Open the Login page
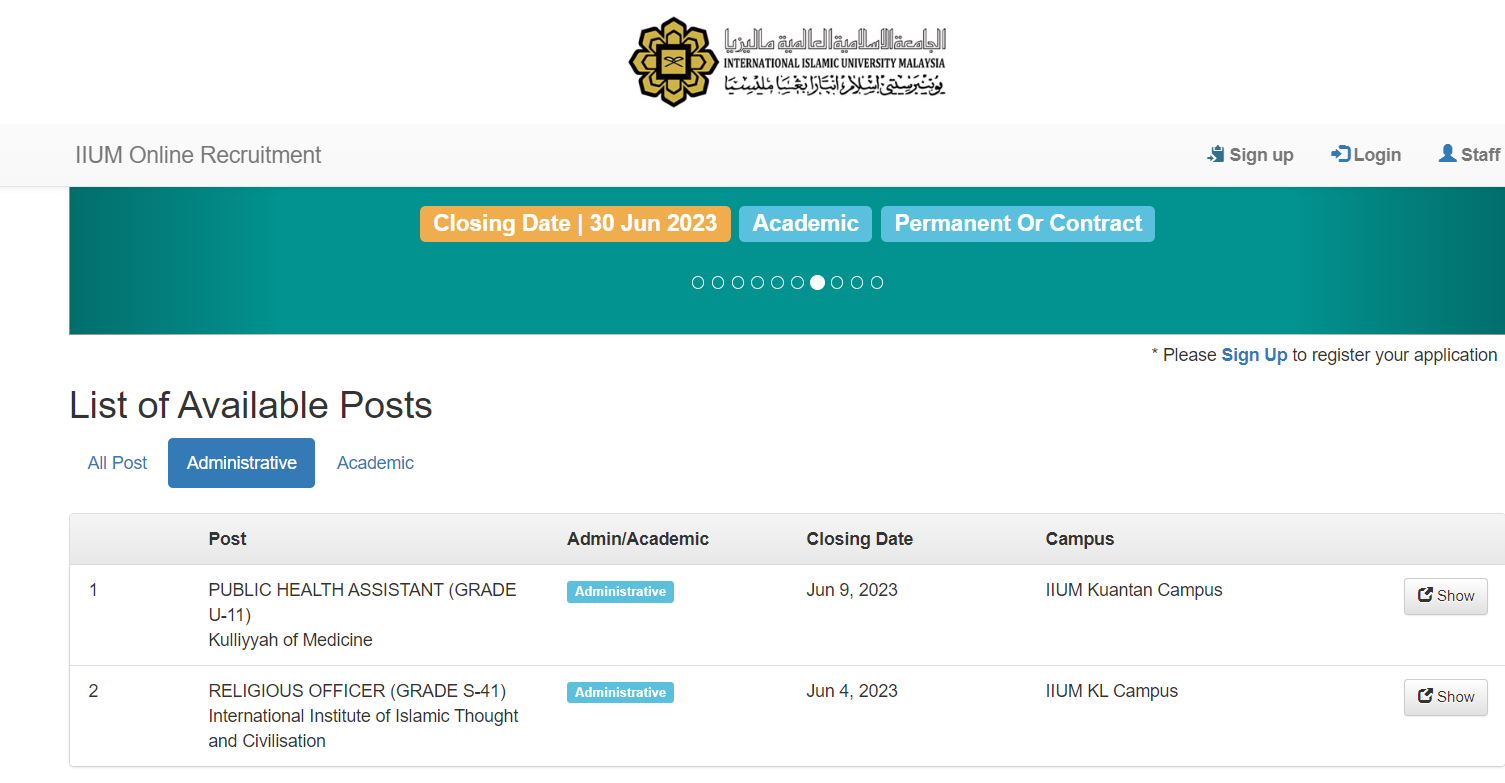This screenshot has height=783, width=1505. (x=1366, y=154)
